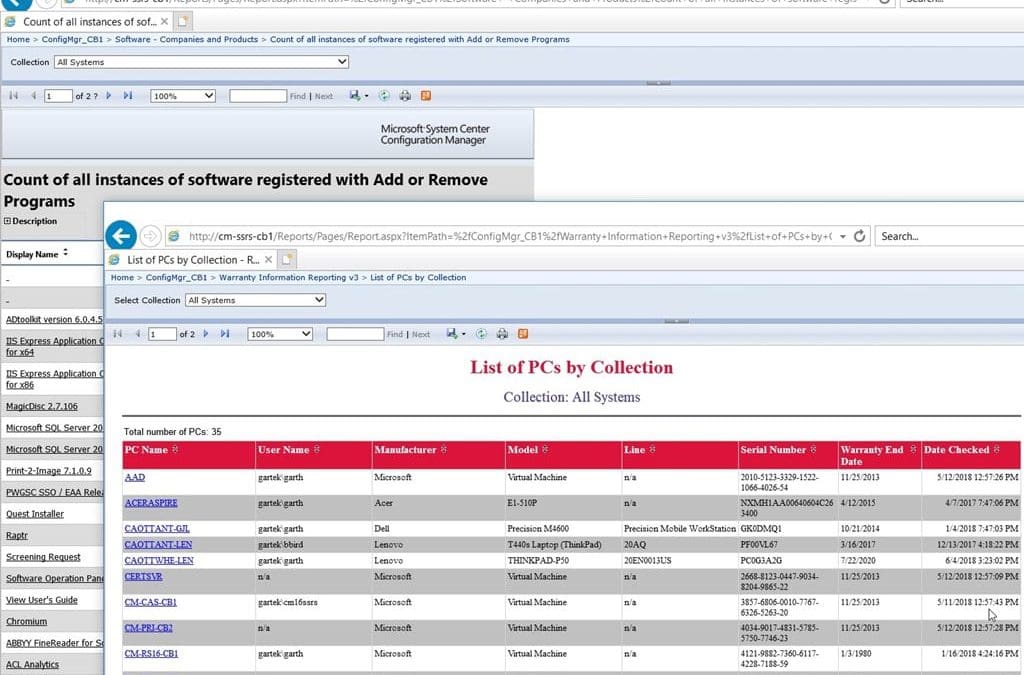Switch to the Count of all instances tab
Screen dimensions: 1024x675
click(89, 22)
